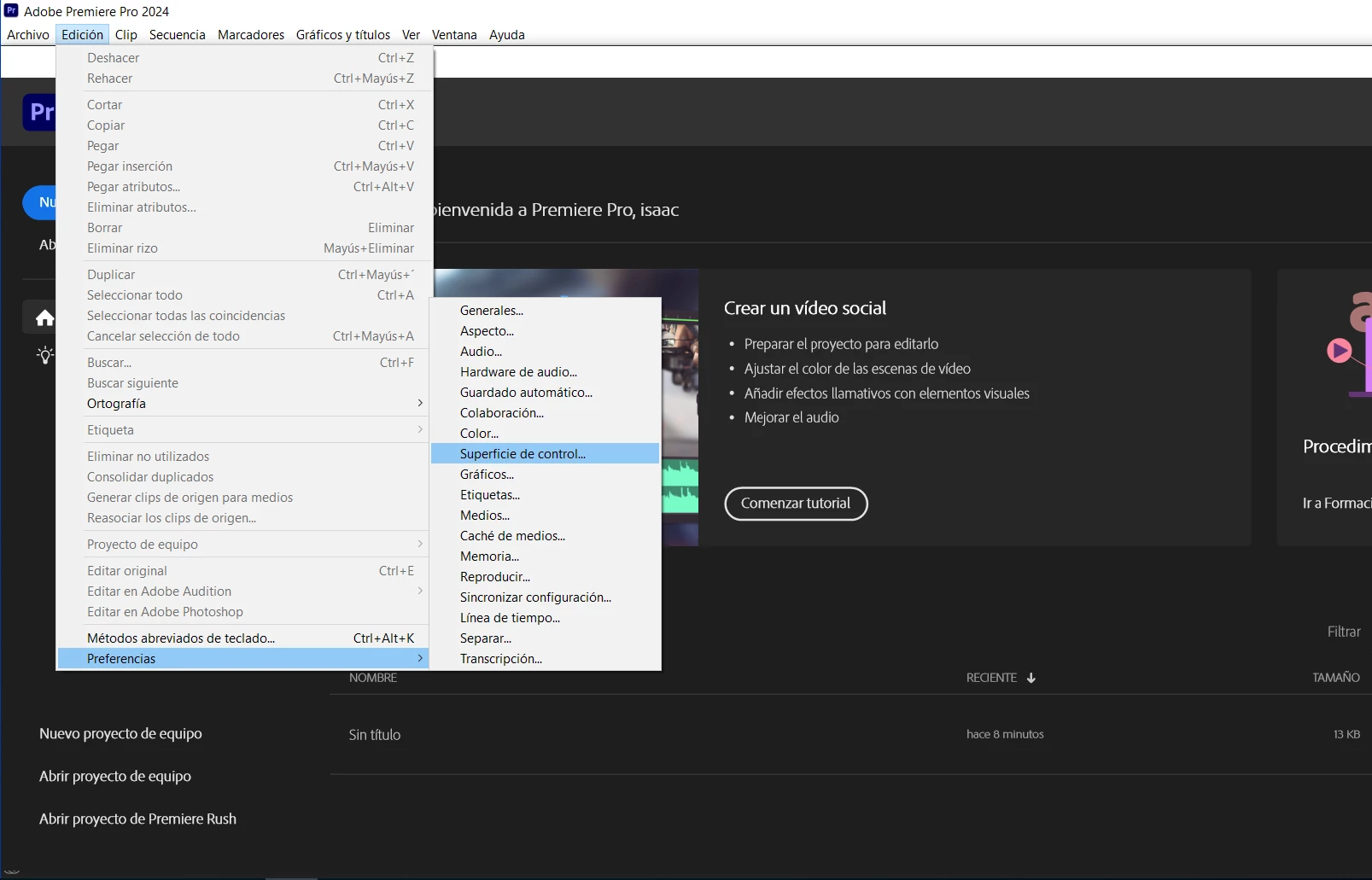The image size is (1372, 880).
Task: Sort by the TAMAÑO column header
Action: [1336, 678]
